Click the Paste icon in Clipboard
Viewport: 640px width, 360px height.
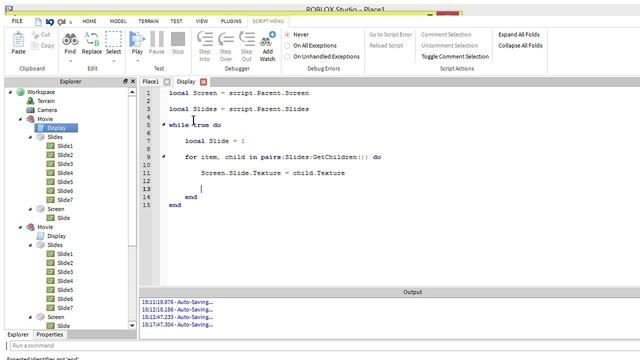tap(18, 40)
